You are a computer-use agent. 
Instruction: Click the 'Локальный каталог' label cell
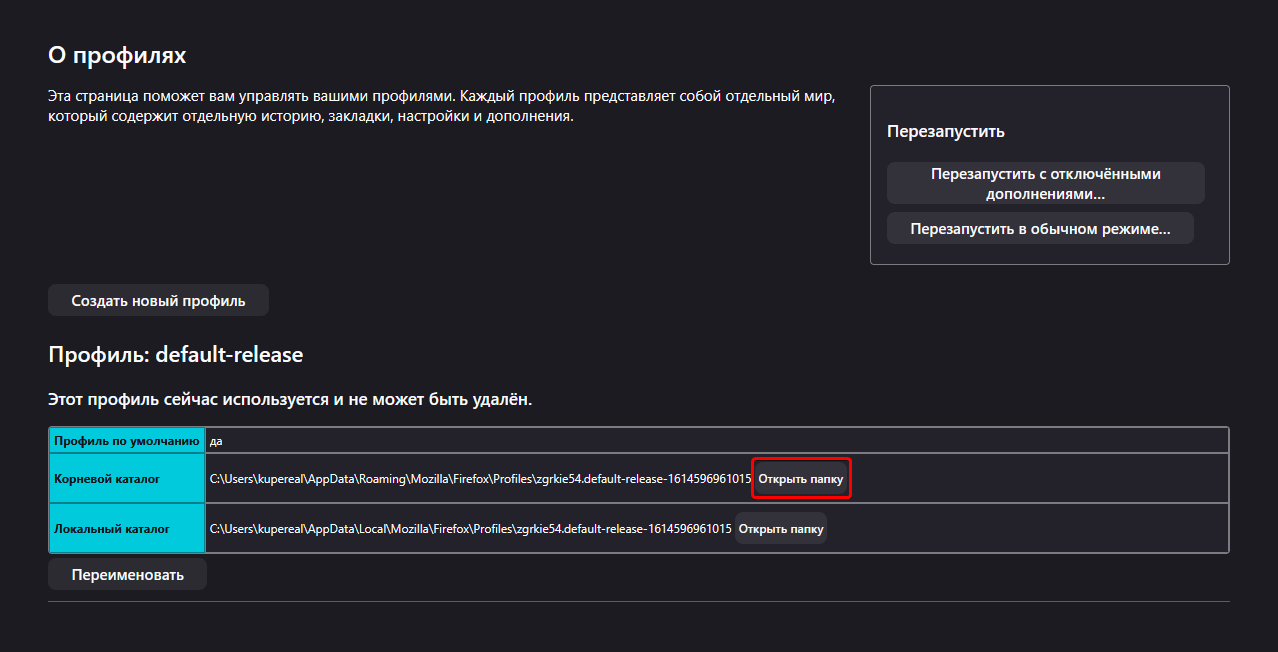[127, 528]
